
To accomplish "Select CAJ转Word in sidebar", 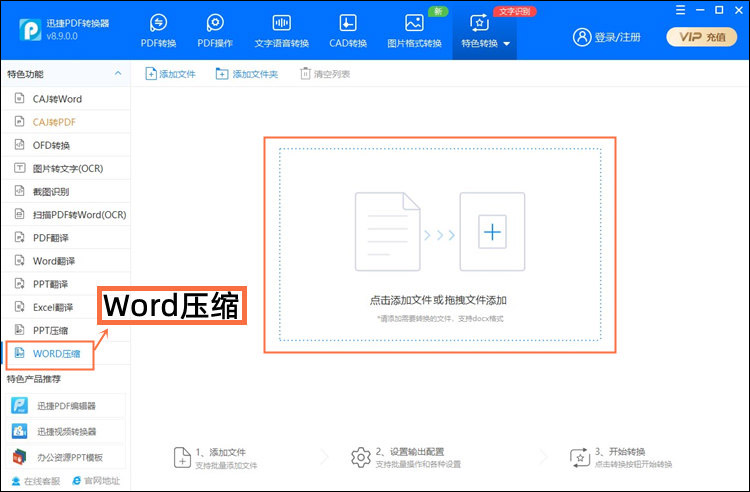I will (66, 98).
